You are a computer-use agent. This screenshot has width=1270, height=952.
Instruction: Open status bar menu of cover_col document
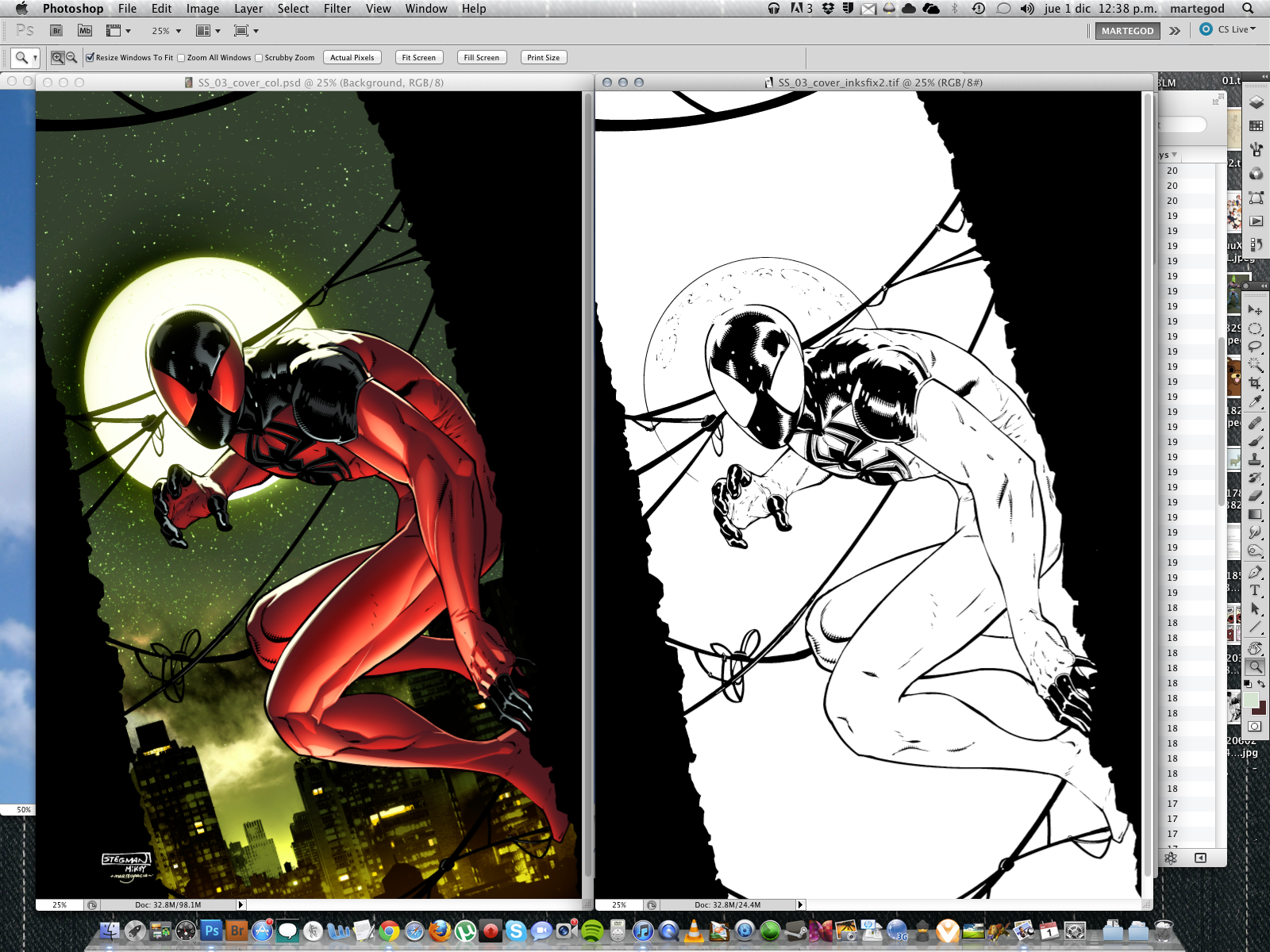[x=241, y=904]
